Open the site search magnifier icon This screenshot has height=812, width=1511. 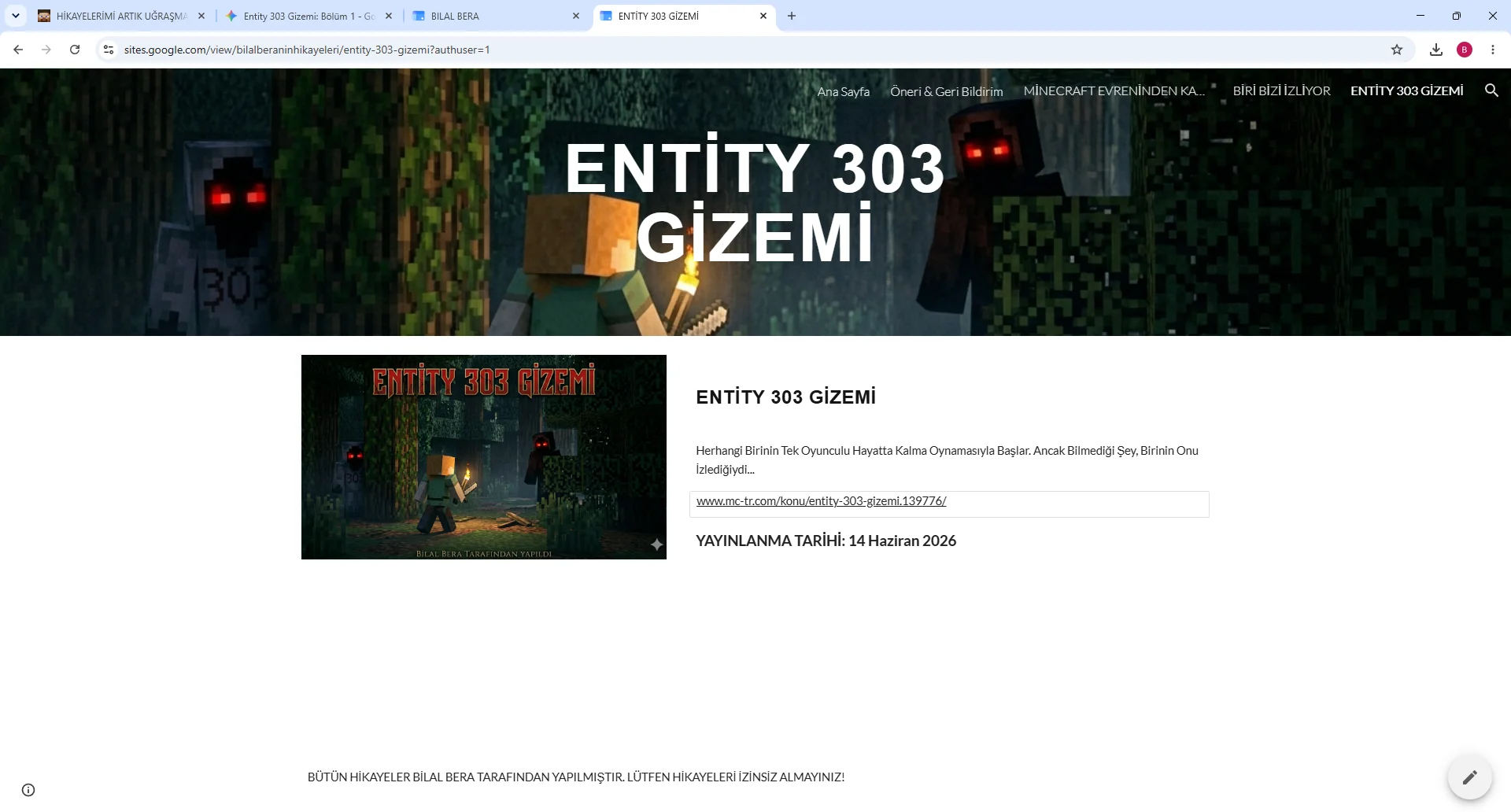click(x=1491, y=90)
